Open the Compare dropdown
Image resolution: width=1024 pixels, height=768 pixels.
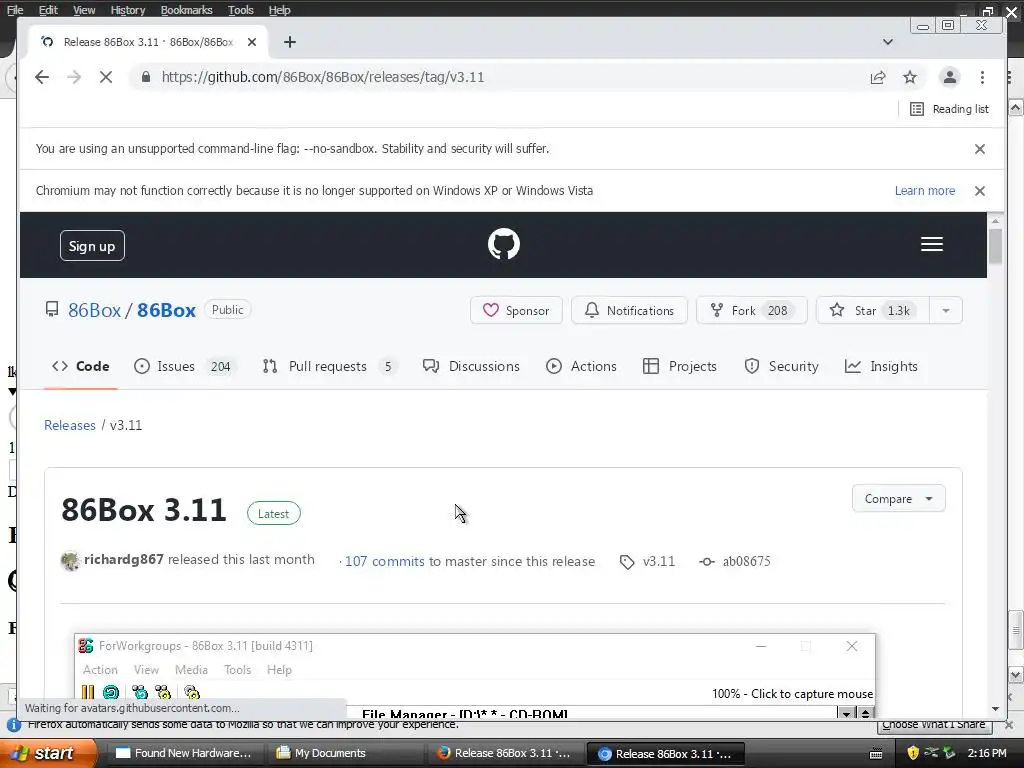tap(899, 499)
